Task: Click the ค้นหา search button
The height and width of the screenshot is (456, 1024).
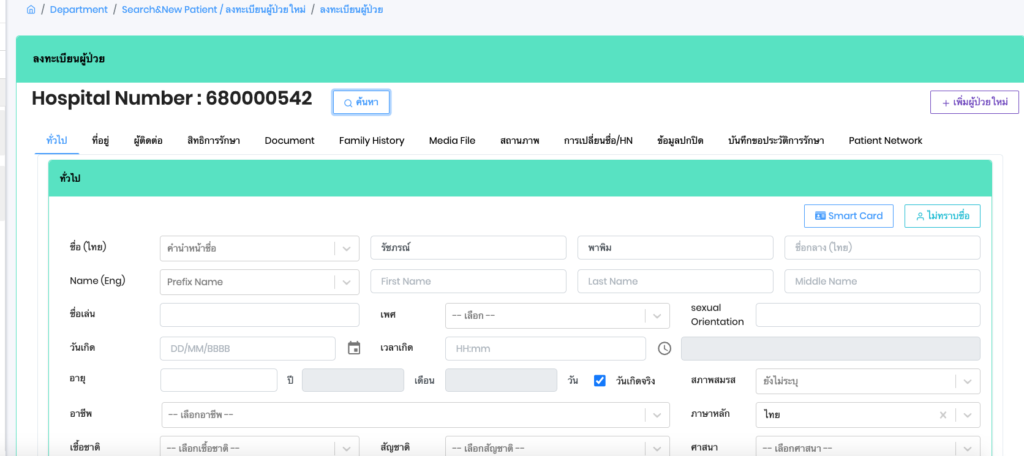Action: click(x=361, y=102)
